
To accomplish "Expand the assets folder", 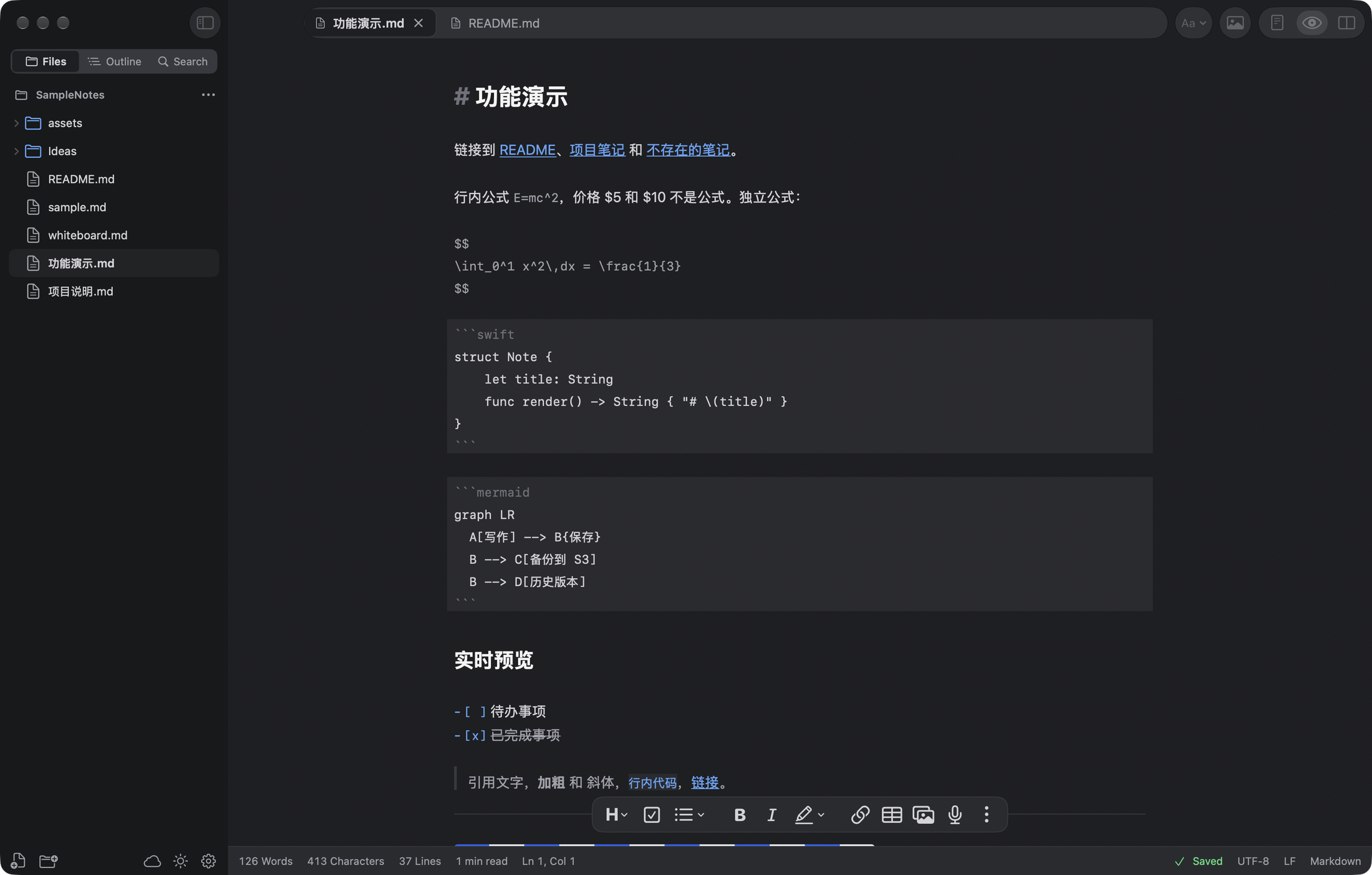I will tap(16, 123).
